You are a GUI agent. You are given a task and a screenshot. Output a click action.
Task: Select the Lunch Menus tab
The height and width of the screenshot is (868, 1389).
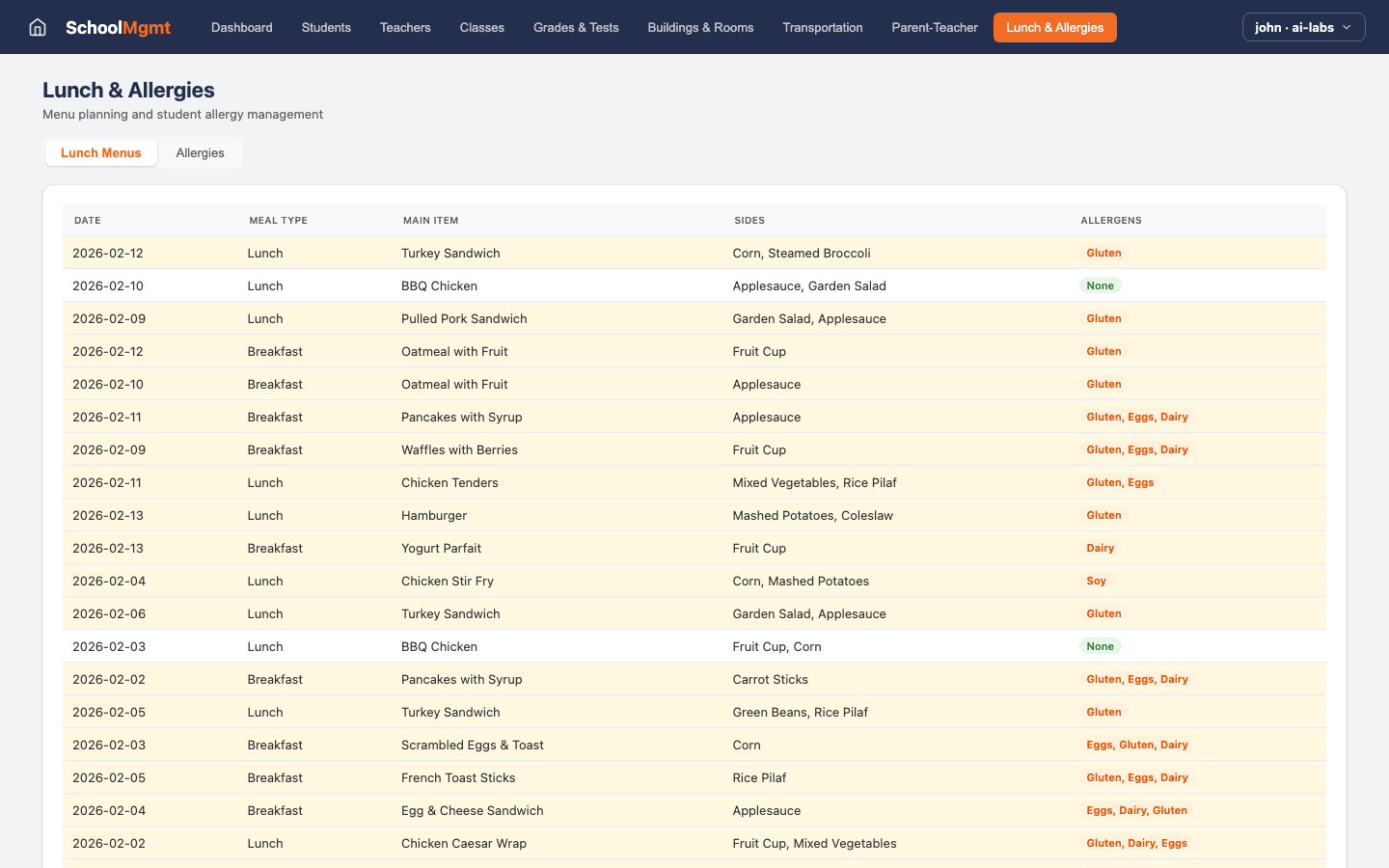pyautogui.click(x=101, y=152)
